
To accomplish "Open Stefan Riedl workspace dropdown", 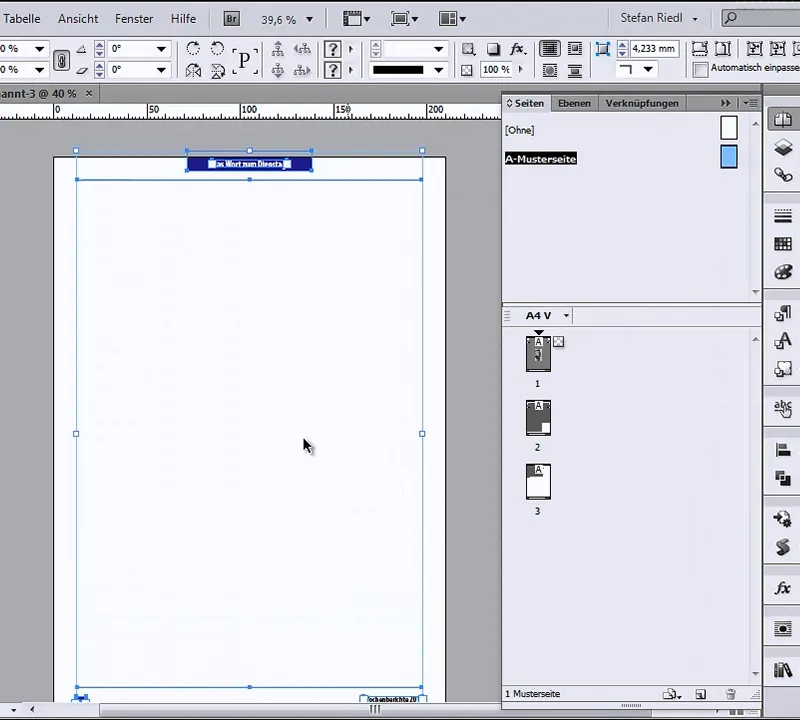I will click(695, 19).
